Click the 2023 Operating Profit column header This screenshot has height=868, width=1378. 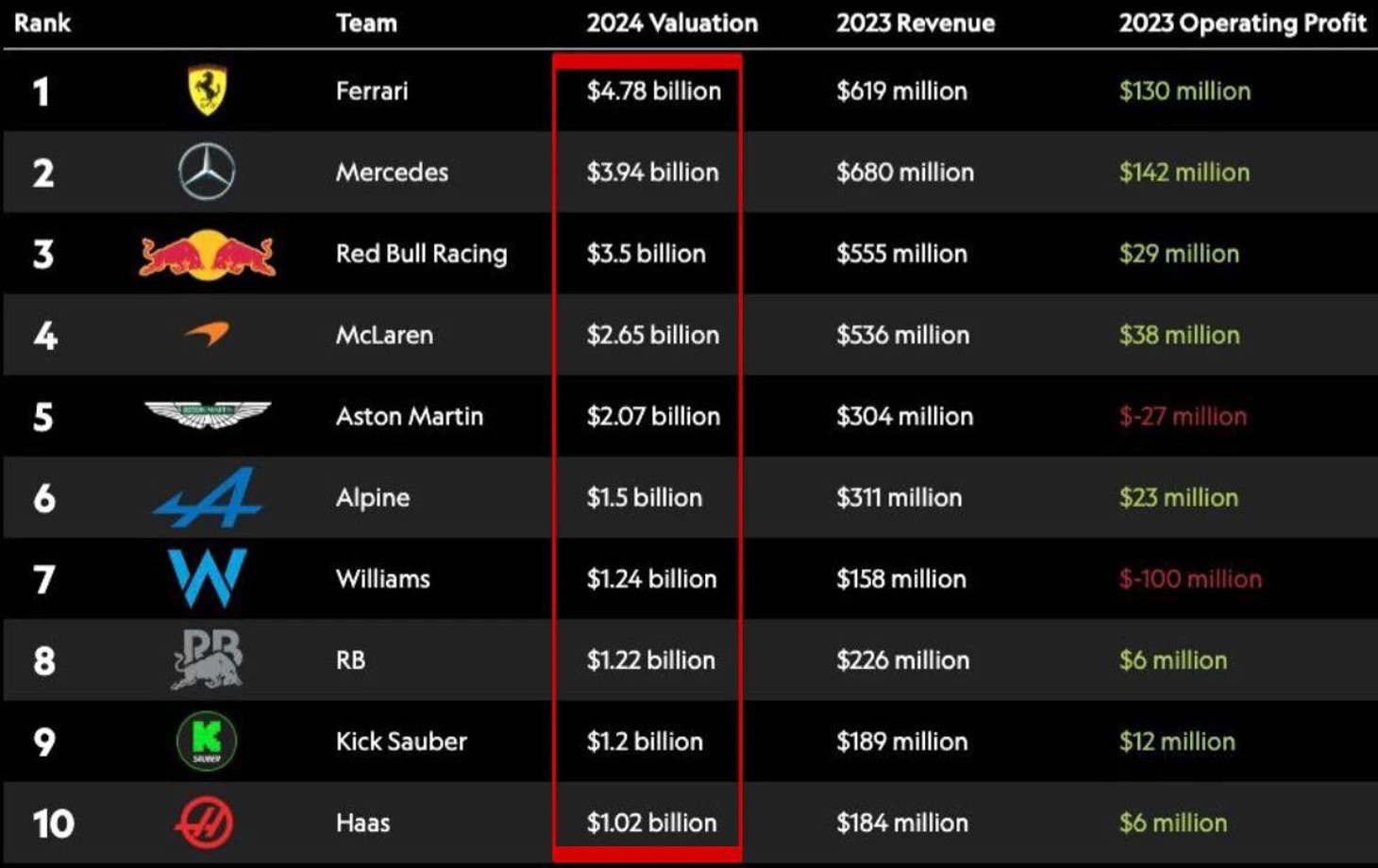[x=1242, y=23]
